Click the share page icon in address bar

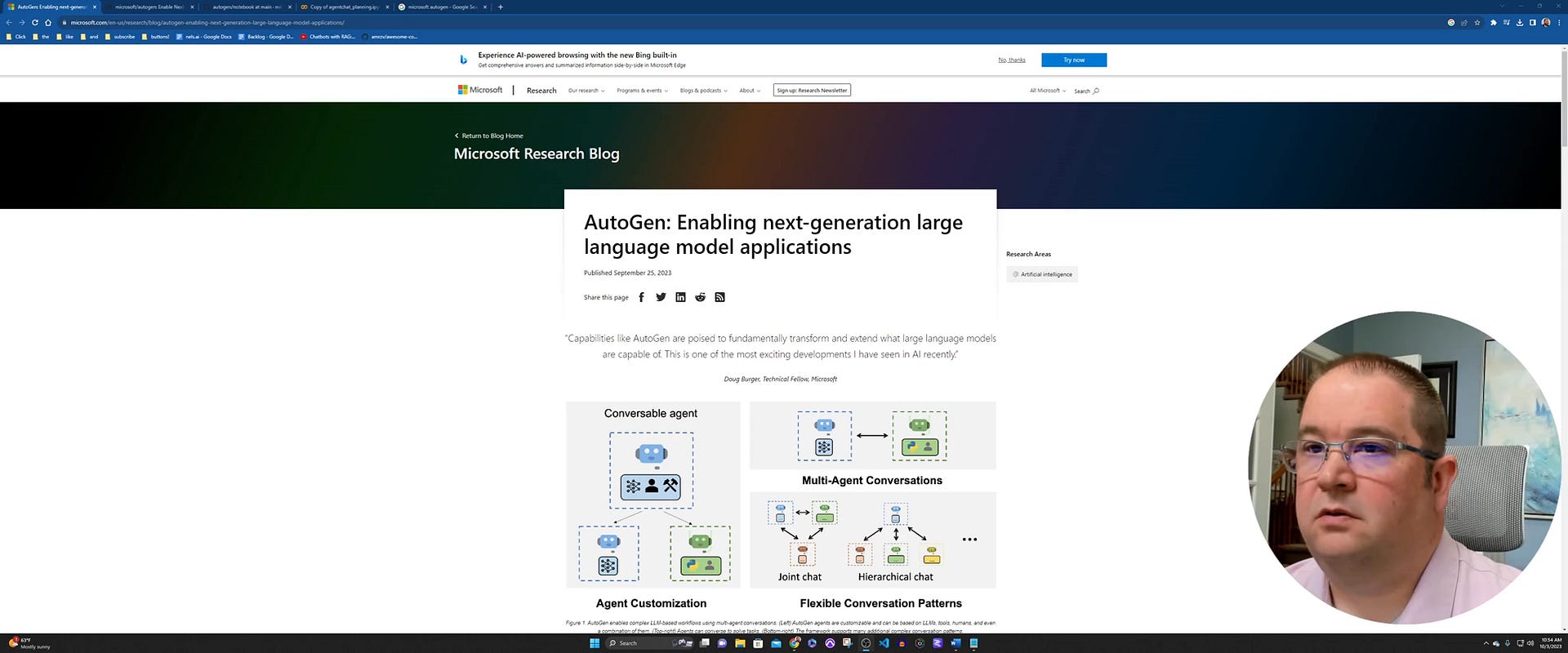point(1464,23)
